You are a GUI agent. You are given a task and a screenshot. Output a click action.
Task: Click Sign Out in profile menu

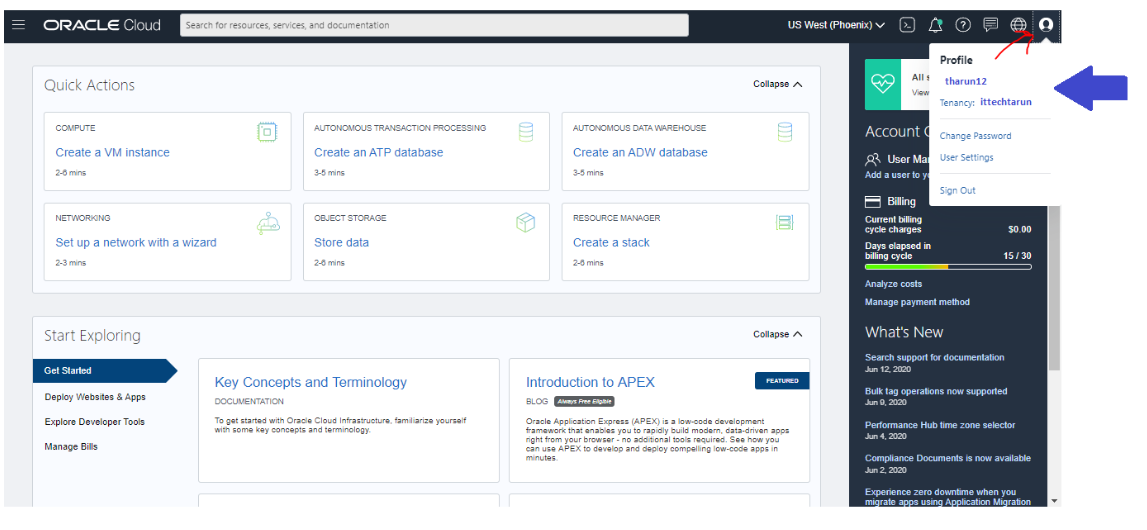pyautogui.click(x=958, y=191)
